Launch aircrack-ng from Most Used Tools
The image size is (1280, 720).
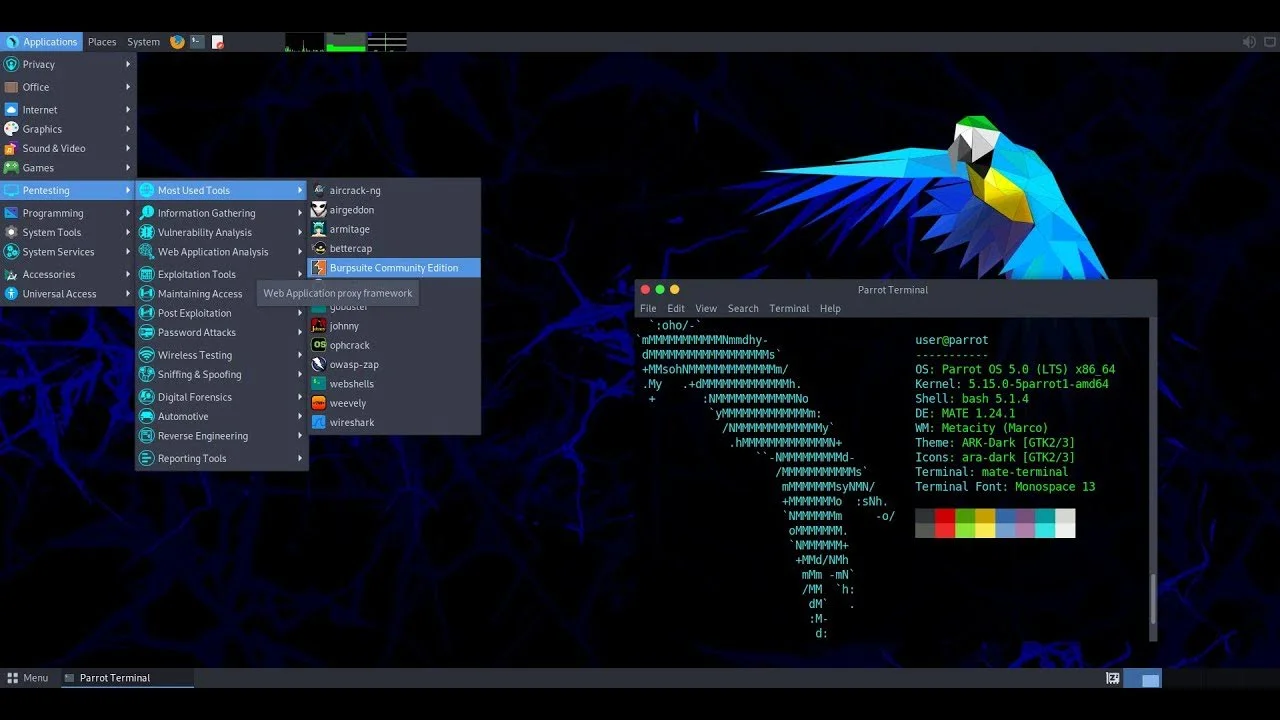tap(394, 190)
